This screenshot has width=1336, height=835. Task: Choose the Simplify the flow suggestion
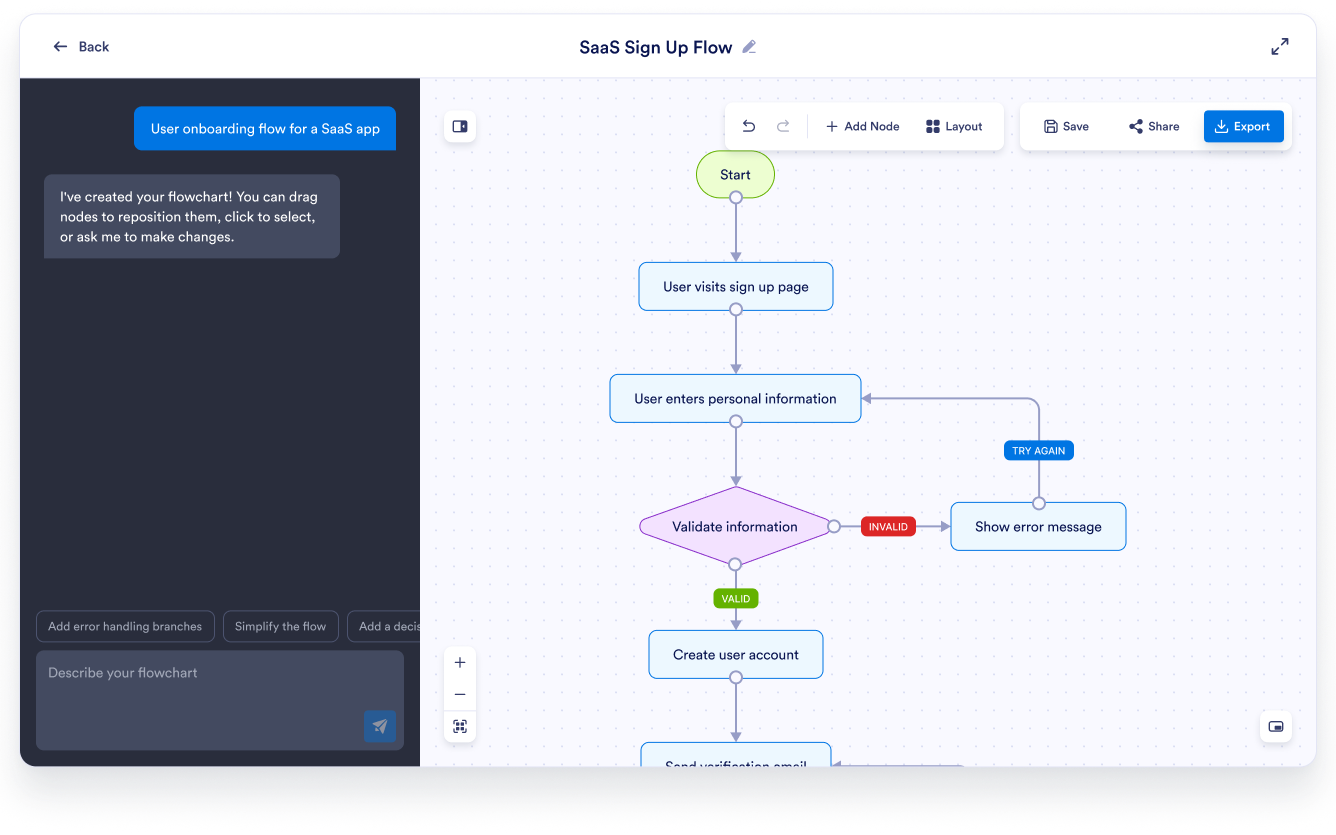pyautogui.click(x=281, y=626)
